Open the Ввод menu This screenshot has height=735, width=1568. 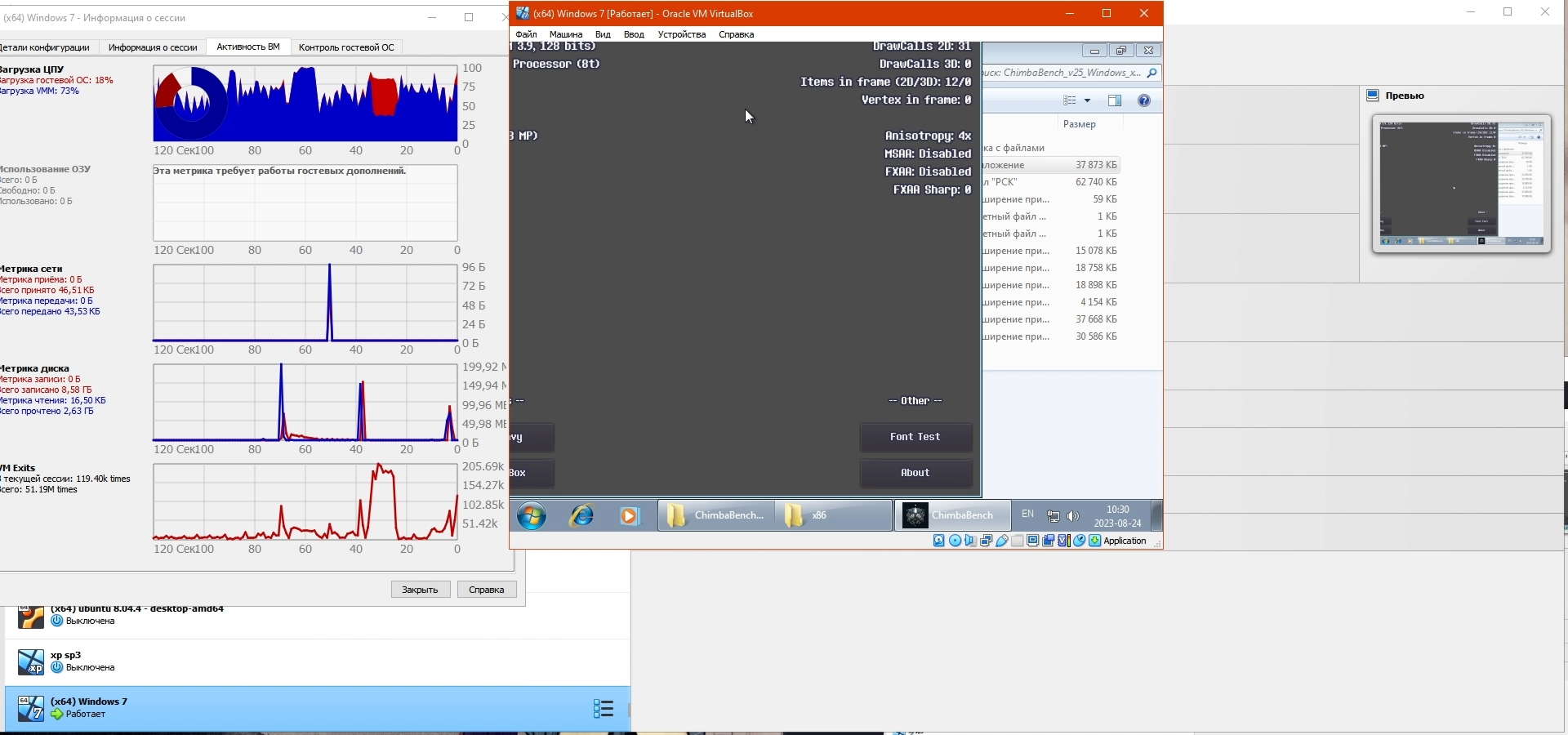click(634, 34)
